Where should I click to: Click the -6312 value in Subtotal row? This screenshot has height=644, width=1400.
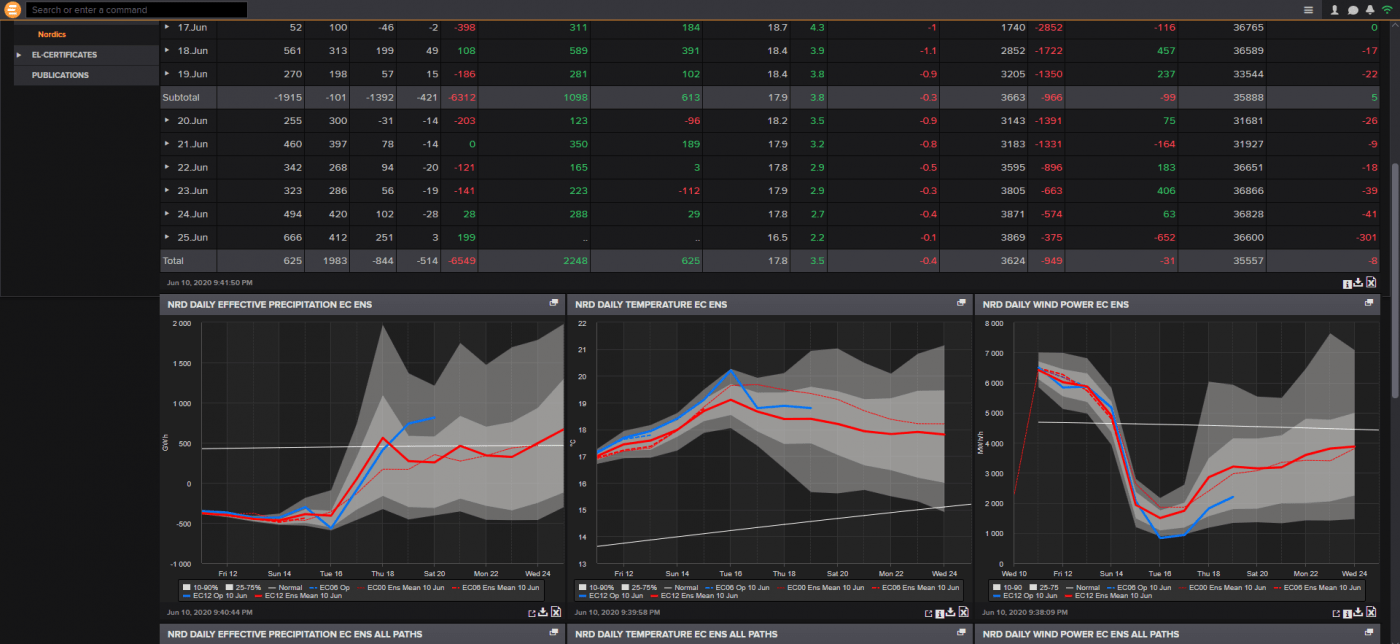point(463,97)
